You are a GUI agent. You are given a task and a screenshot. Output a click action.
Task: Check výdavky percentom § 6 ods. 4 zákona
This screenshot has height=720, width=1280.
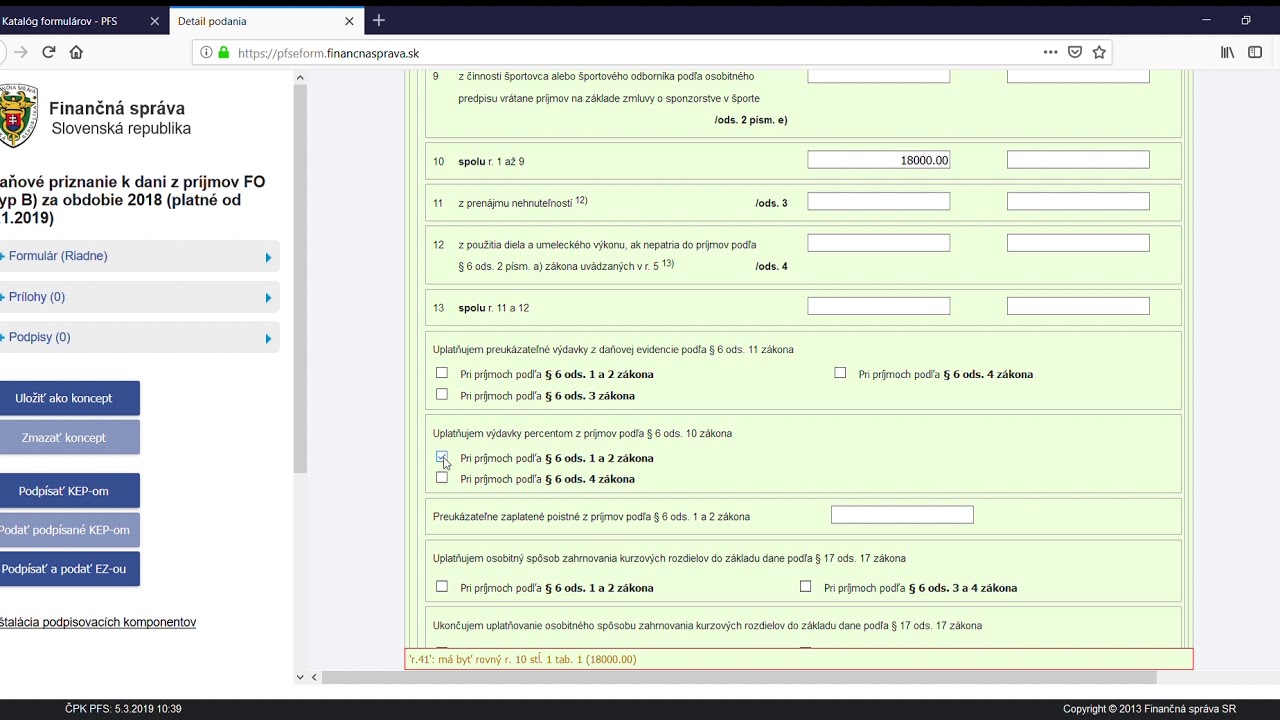pyautogui.click(x=442, y=478)
